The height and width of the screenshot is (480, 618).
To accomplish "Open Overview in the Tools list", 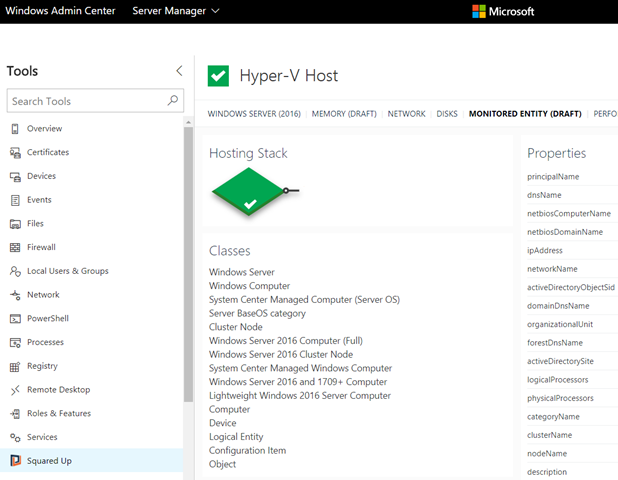I will pos(91,129).
